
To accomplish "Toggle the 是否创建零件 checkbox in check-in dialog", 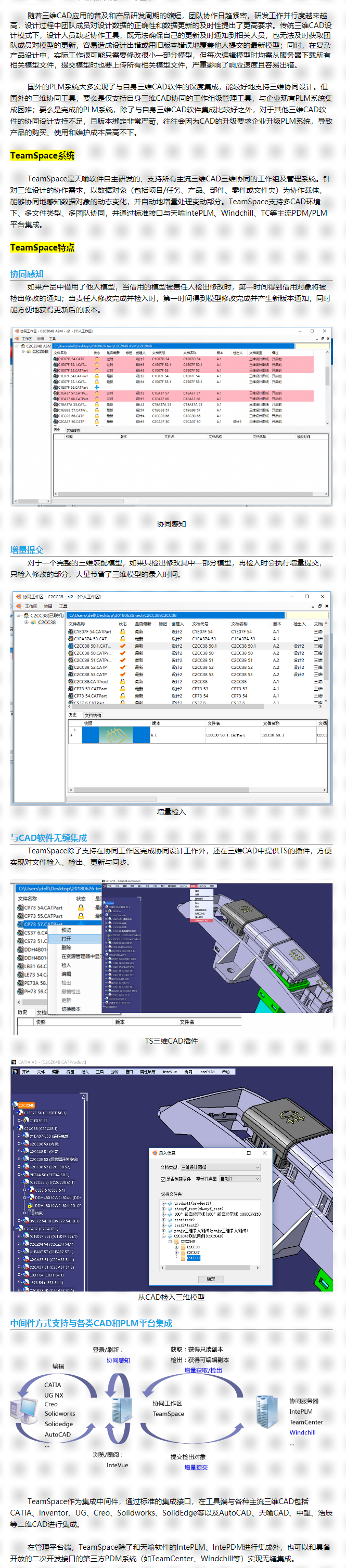I will coord(163,1179).
